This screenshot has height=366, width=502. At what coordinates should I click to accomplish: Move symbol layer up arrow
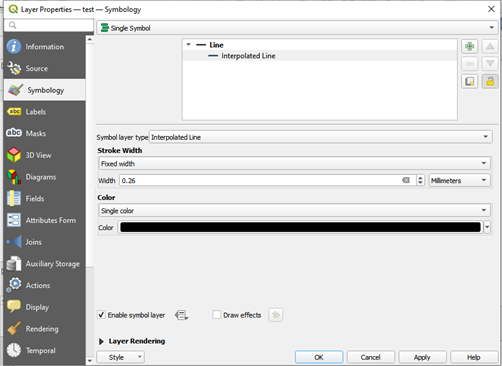(490, 46)
